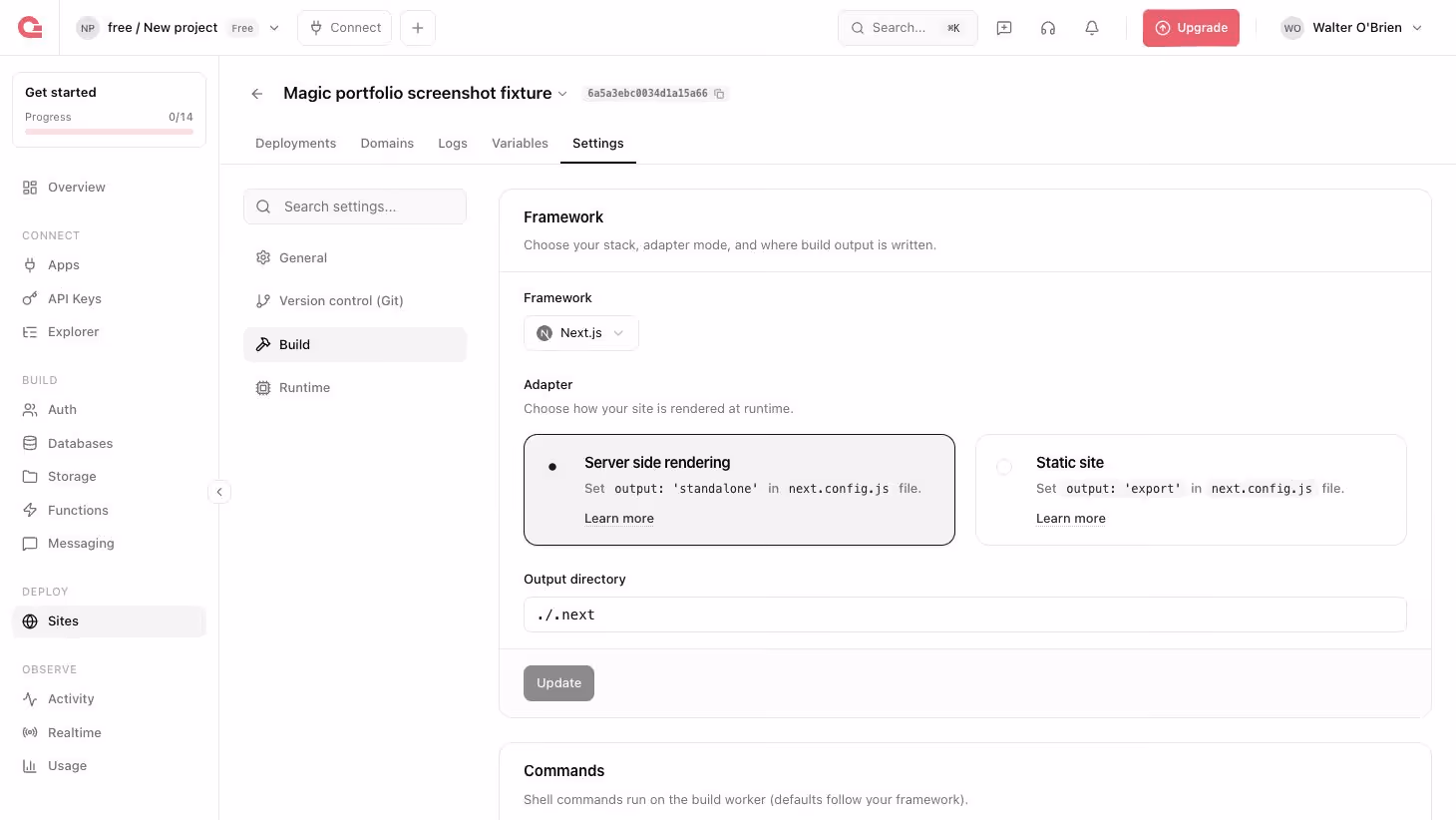This screenshot has width=1456, height=820.
Task: Go back using the arrow by the site title
Action: coord(257,94)
